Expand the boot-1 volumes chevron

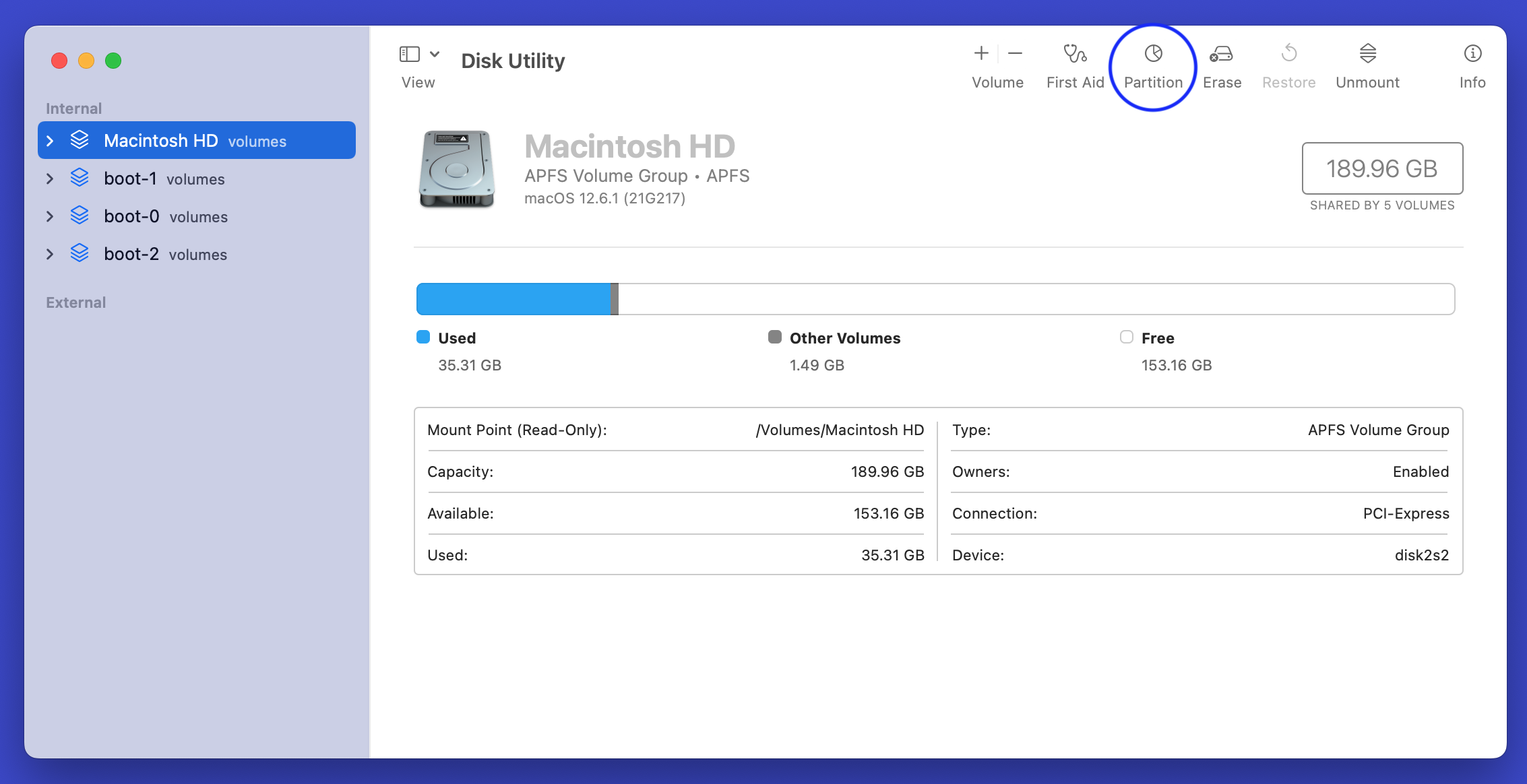pyautogui.click(x=50, y=178)
